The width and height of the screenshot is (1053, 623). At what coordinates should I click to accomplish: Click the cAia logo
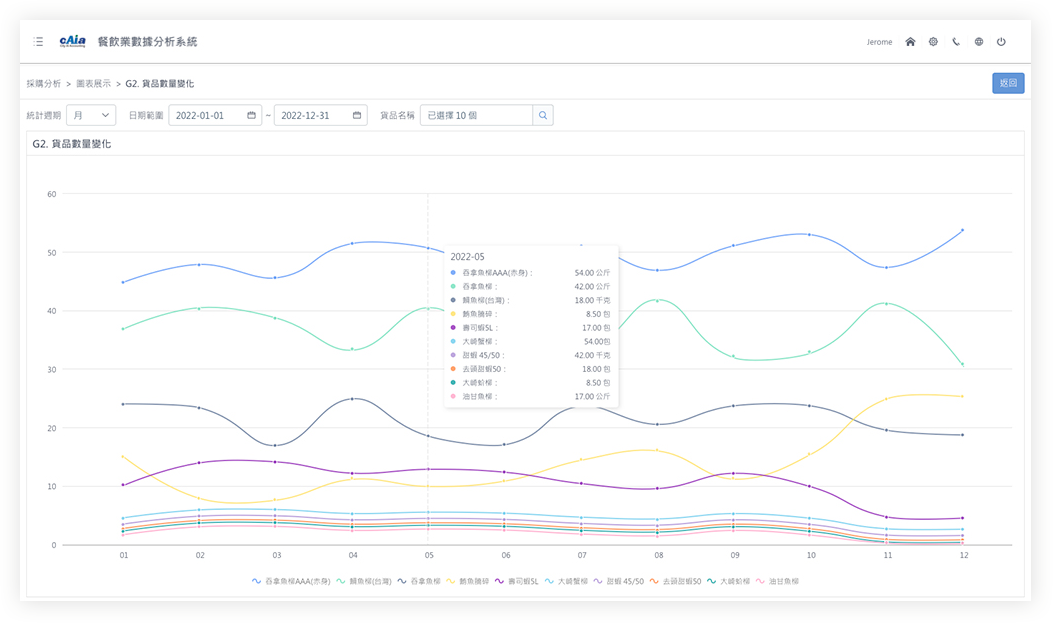pyautogui.click(x=73, y=42)
